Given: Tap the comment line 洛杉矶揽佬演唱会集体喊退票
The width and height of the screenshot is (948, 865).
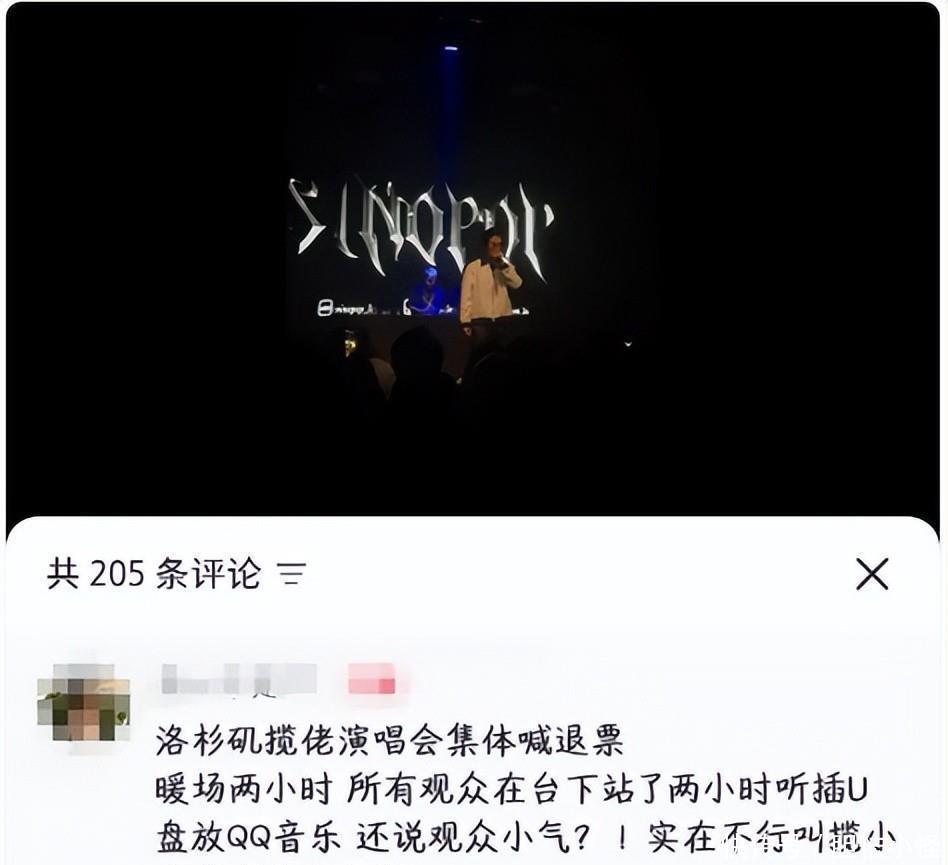Looking at the screenshot, I should 389,740.
